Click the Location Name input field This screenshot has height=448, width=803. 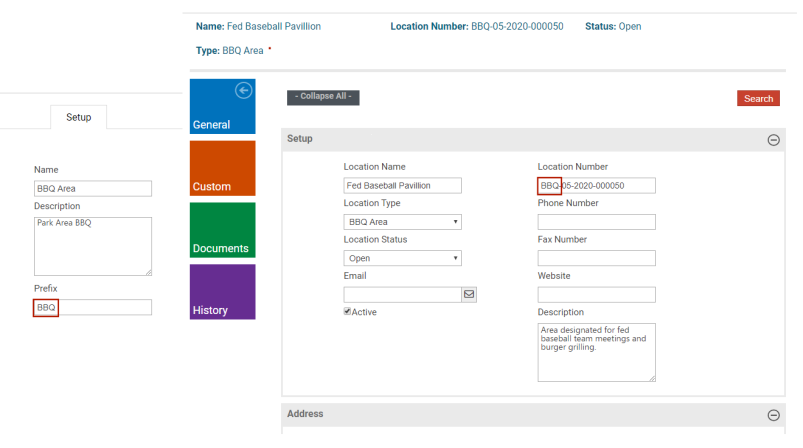tap(402, 185)
